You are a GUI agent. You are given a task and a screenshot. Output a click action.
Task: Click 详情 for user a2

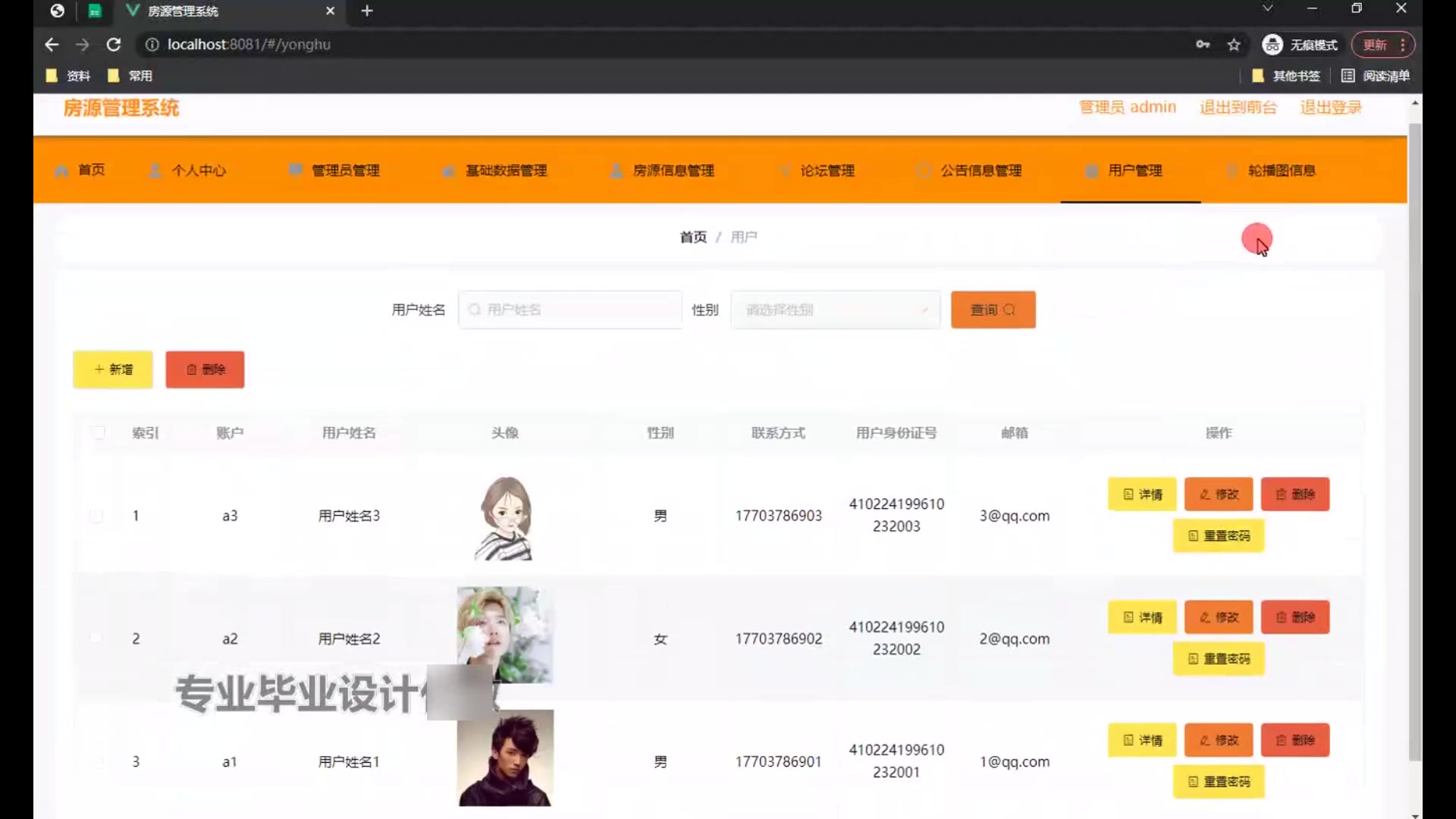[x=1142, y=617]
